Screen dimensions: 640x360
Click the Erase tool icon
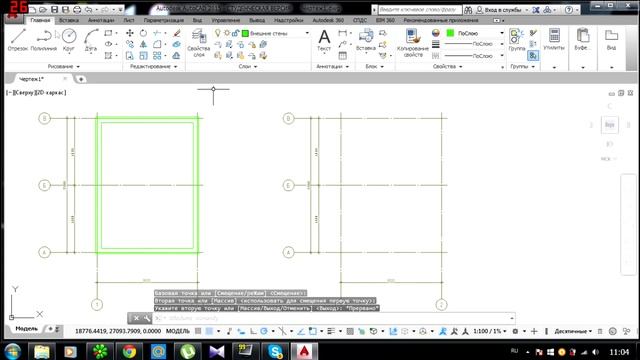coord(176,33)
